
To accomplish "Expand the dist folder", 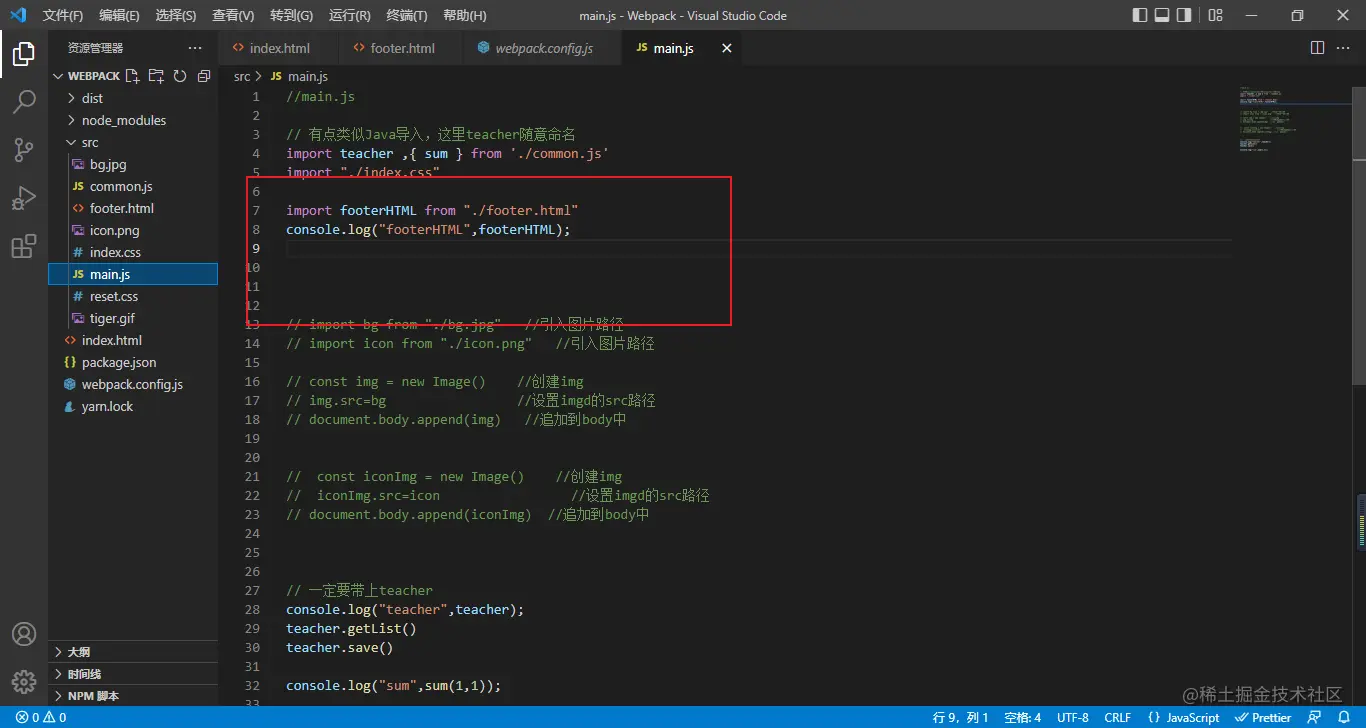I will [x=133, y=98].
